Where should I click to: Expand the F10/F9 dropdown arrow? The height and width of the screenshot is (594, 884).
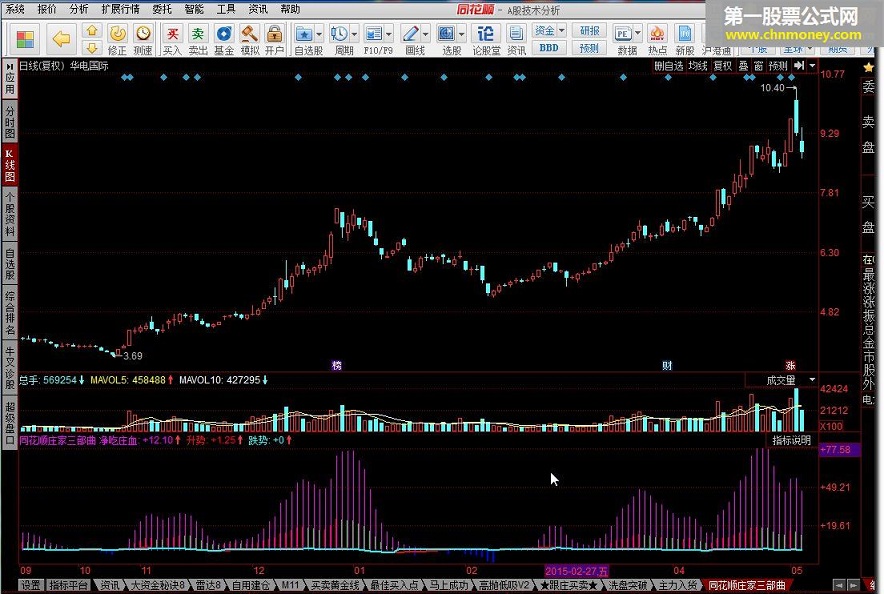388,34
